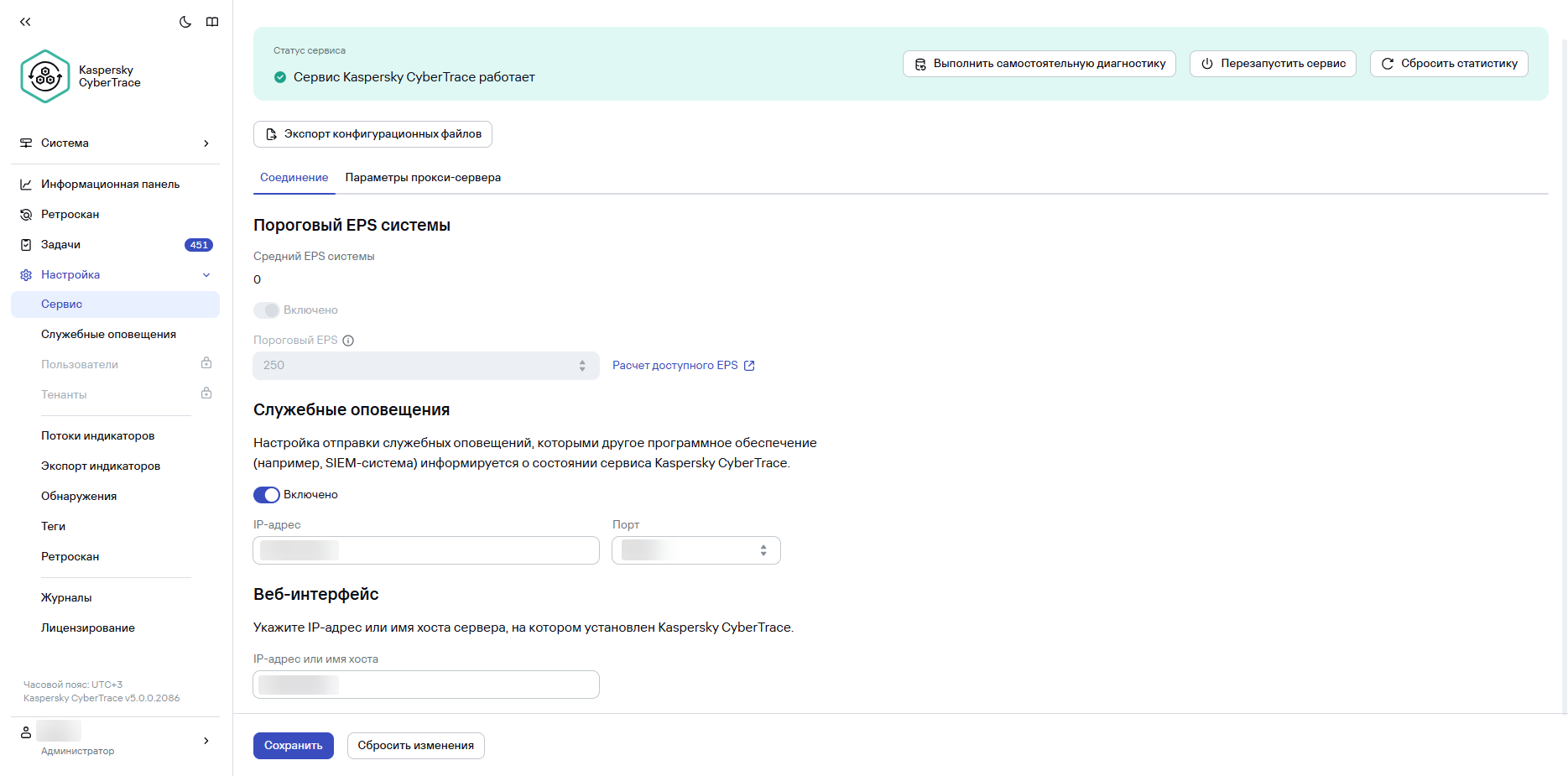Switch to the Параметры прокси-сервера tab
The image size is (1568, 776).
point(423,177)
